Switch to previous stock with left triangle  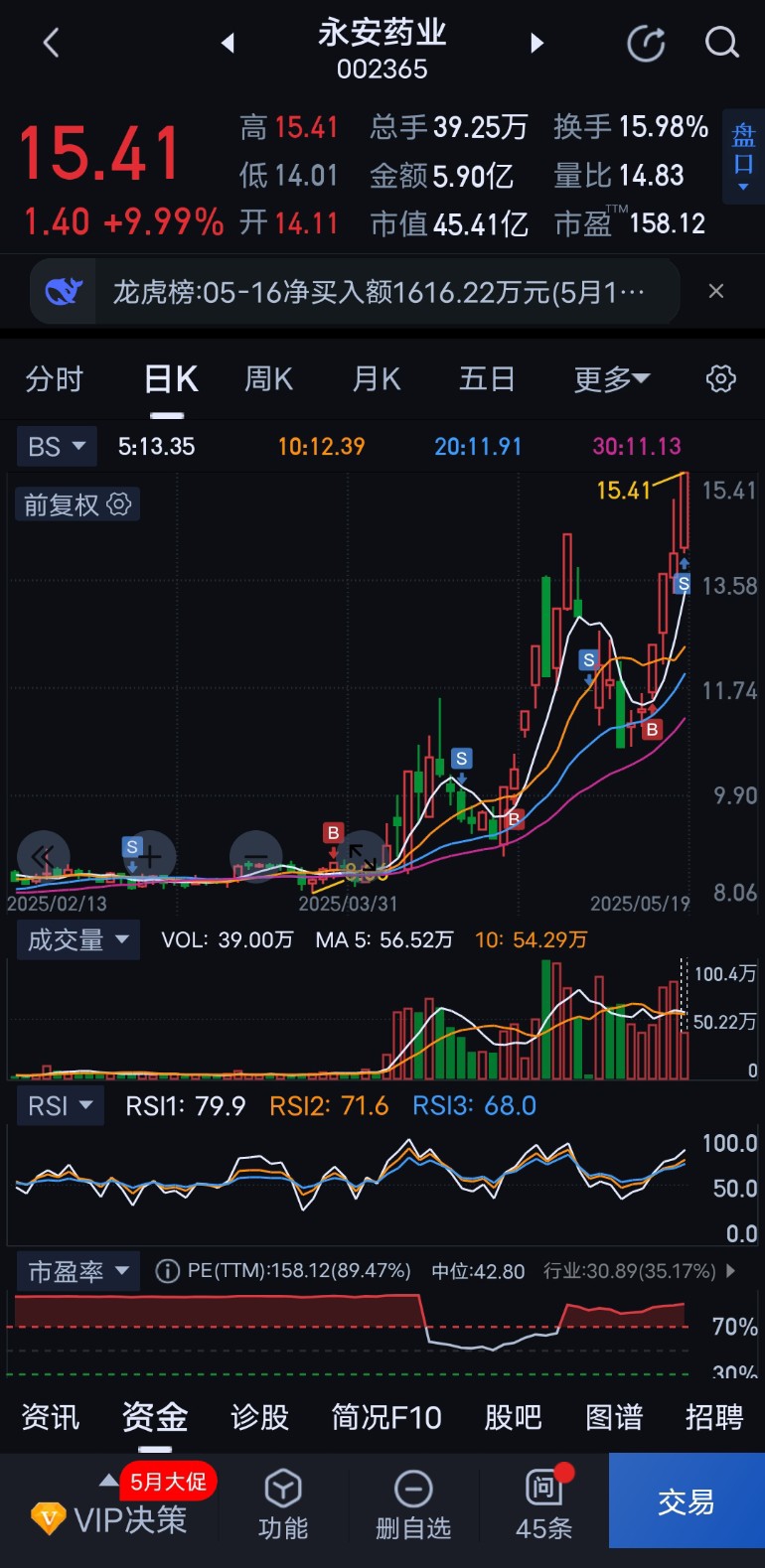pos(228,43)
